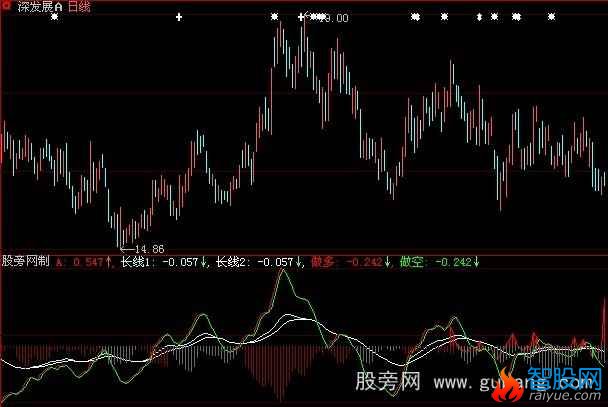The image size is (608, 407).
Task: Open the rightmost asterisk info marker
Action: click(551, 17)
